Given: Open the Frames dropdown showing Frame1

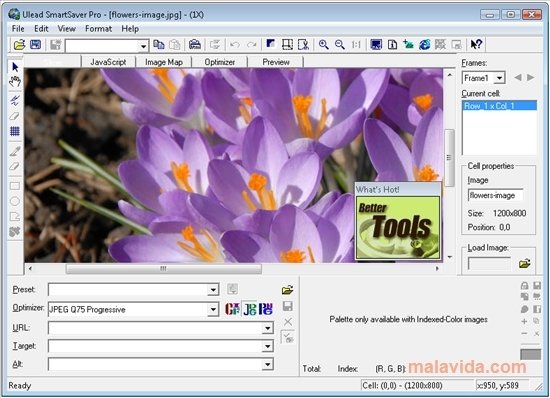Looking at the screenshot, I should 499,78.
